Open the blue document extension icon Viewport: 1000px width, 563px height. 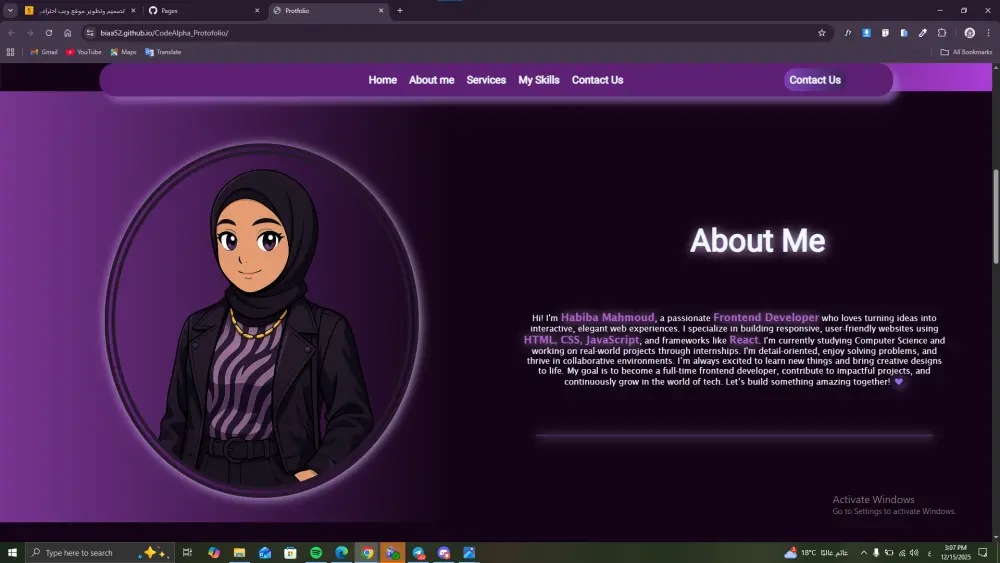click(904, 33)
